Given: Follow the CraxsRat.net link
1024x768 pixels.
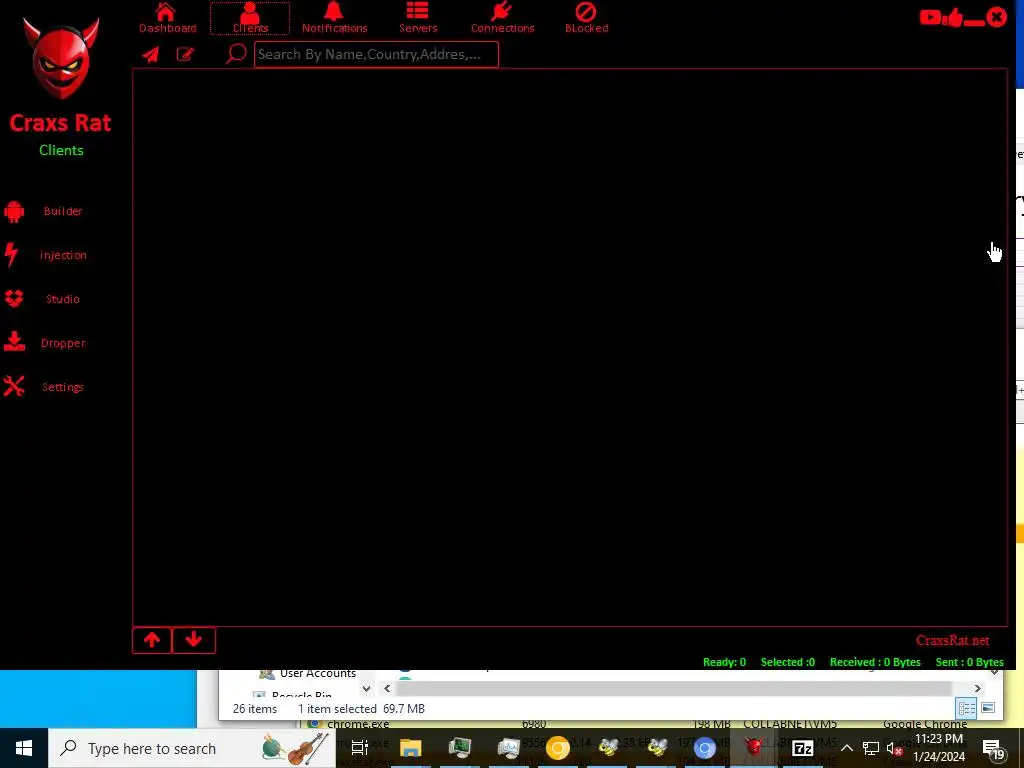Looking at the screenshot, I should point(952,640).
